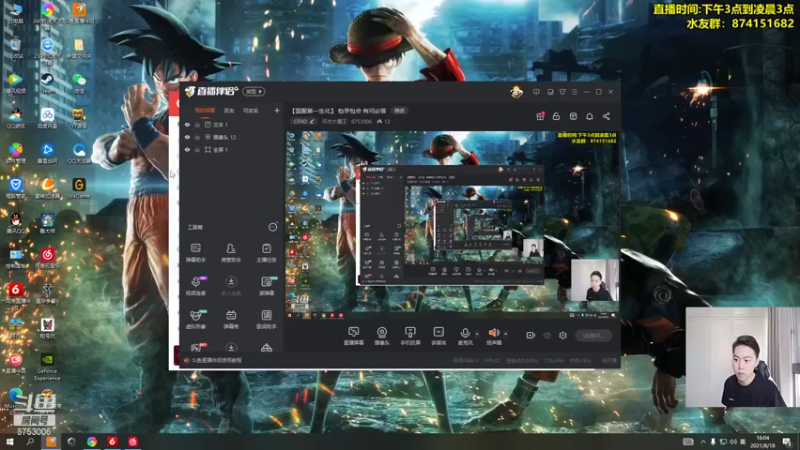Select the first orange scene tab
The image size is (800, 450).
205,110
